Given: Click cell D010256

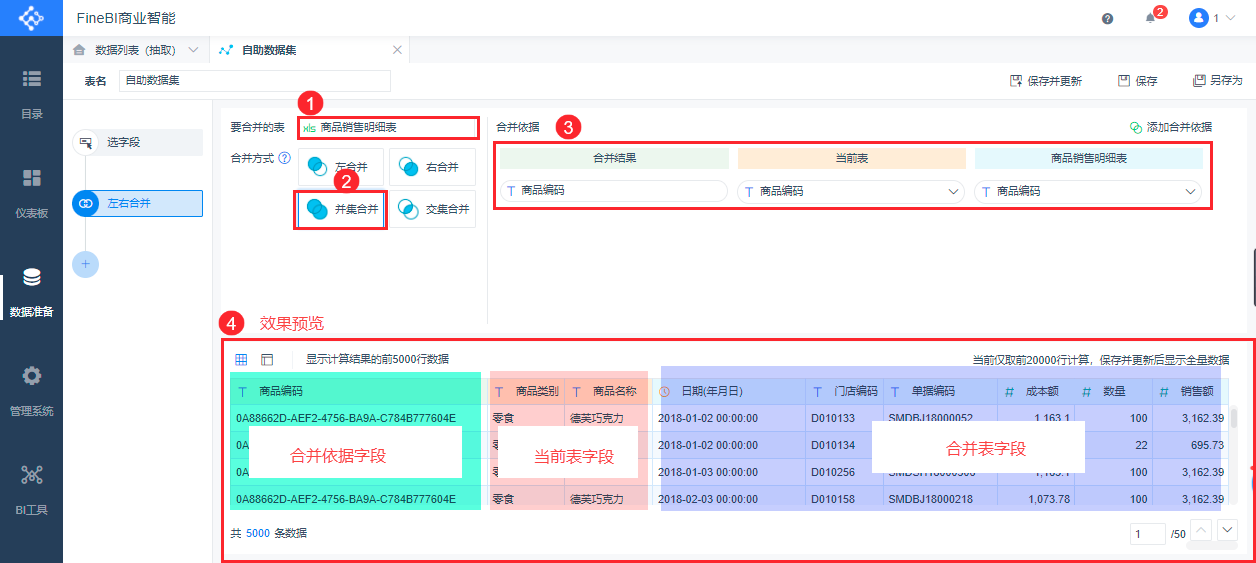Looking at the screenshot, I should click(x=844, y=472).
